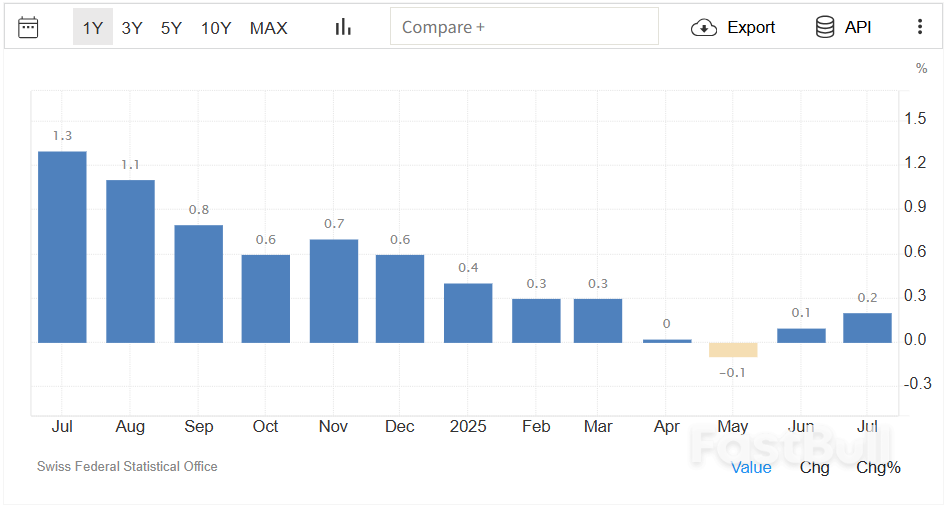Select the November 0.7 bar

333,291
